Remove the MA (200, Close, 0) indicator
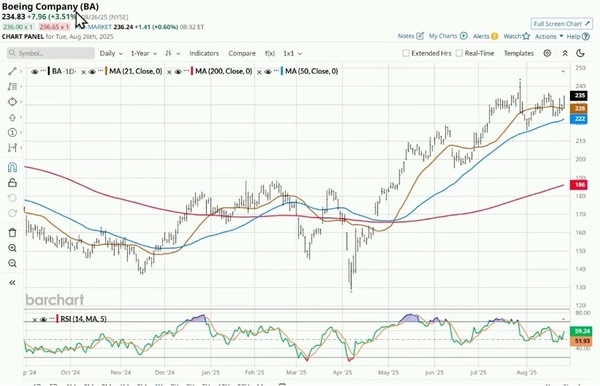 (169, 72)
